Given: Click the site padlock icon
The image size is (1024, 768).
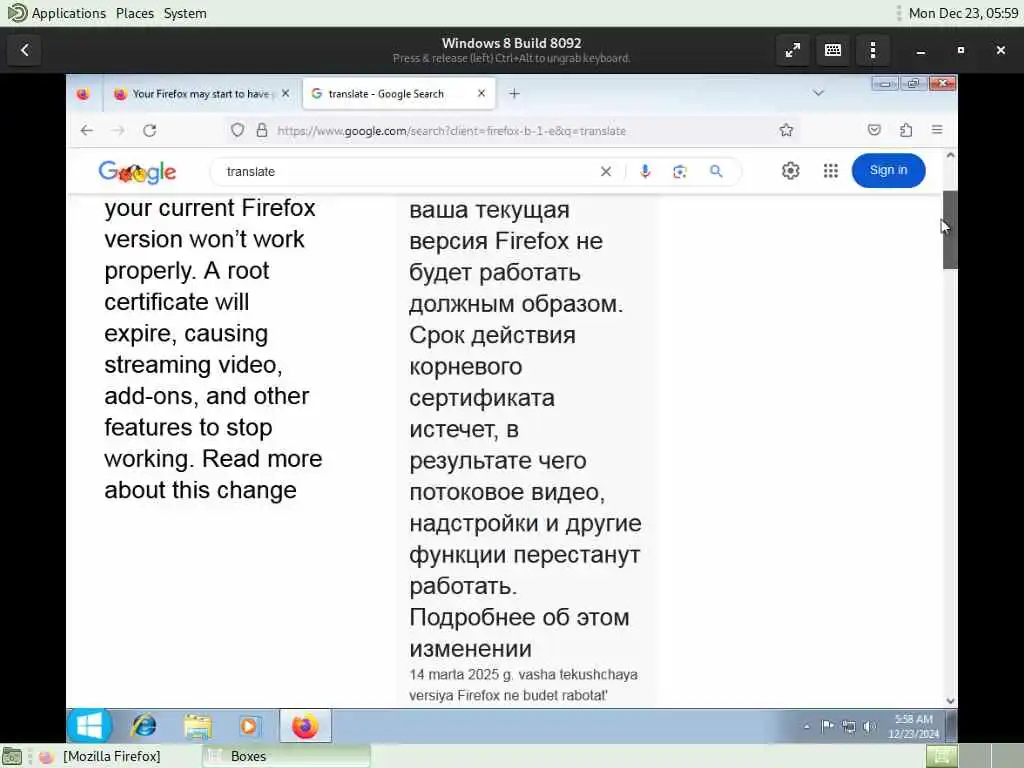Looking at the screenshot, I should pyautogui.click(x=262, y=131).
